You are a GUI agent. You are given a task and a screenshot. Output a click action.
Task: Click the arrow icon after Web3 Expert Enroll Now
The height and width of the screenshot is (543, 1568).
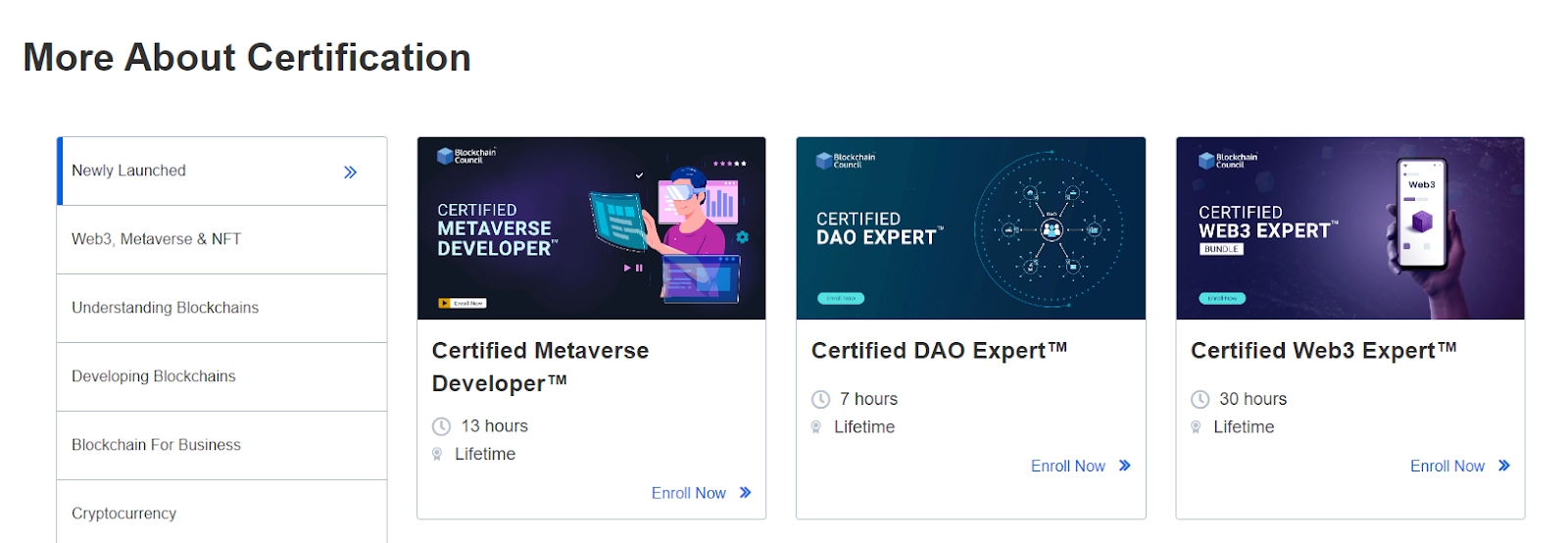1504,466
